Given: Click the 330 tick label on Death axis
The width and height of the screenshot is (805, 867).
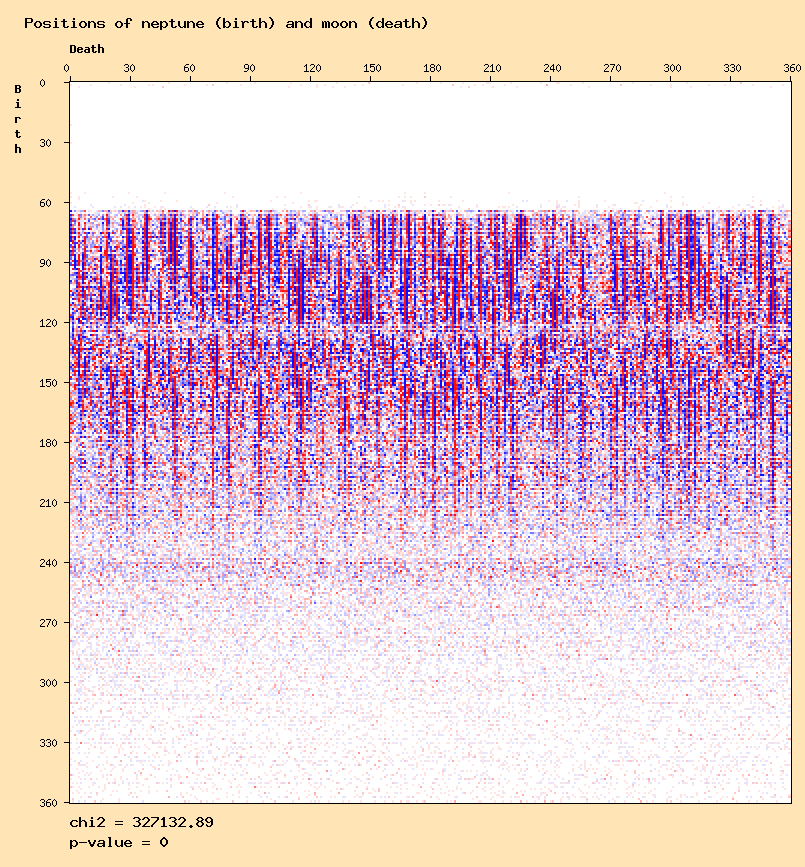Looking at the screenshot, I should (732, 68).
